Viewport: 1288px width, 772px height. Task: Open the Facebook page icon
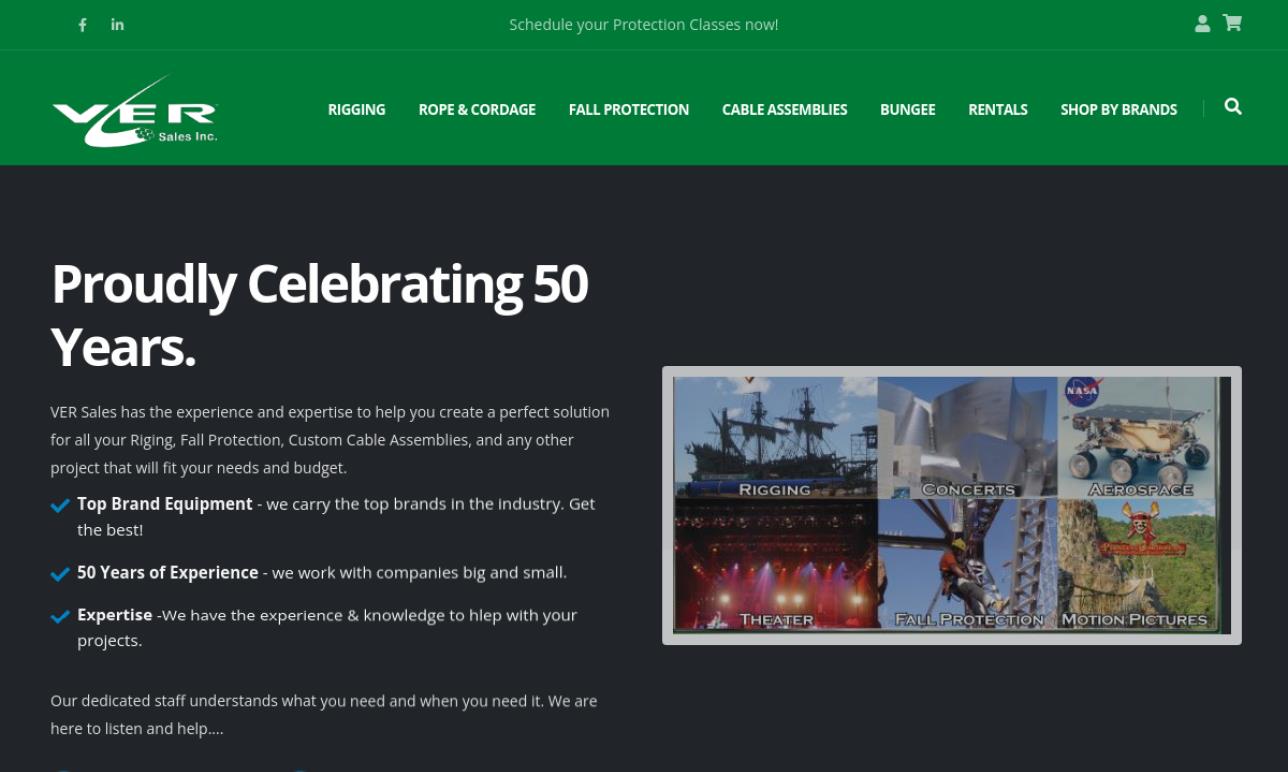click(83, 25)
